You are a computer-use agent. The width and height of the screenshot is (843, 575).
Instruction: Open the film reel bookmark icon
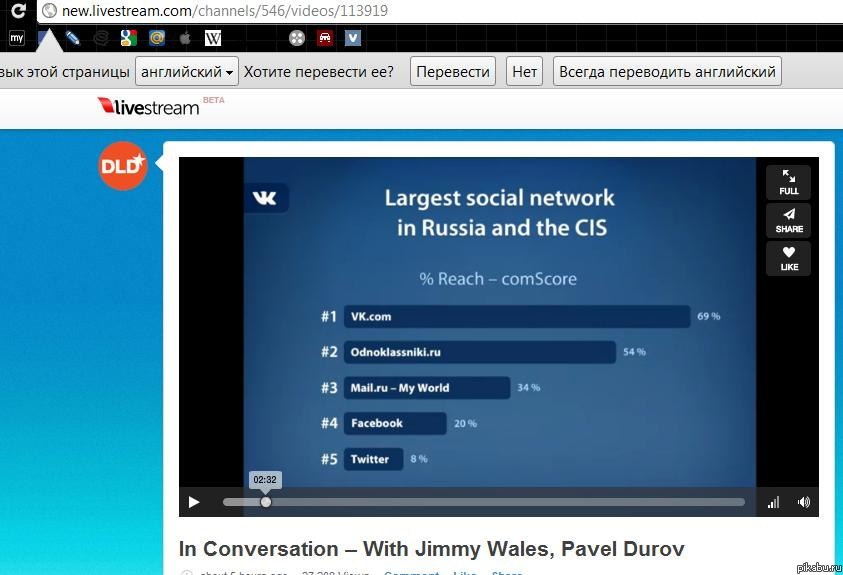click(x=297, y=38)
